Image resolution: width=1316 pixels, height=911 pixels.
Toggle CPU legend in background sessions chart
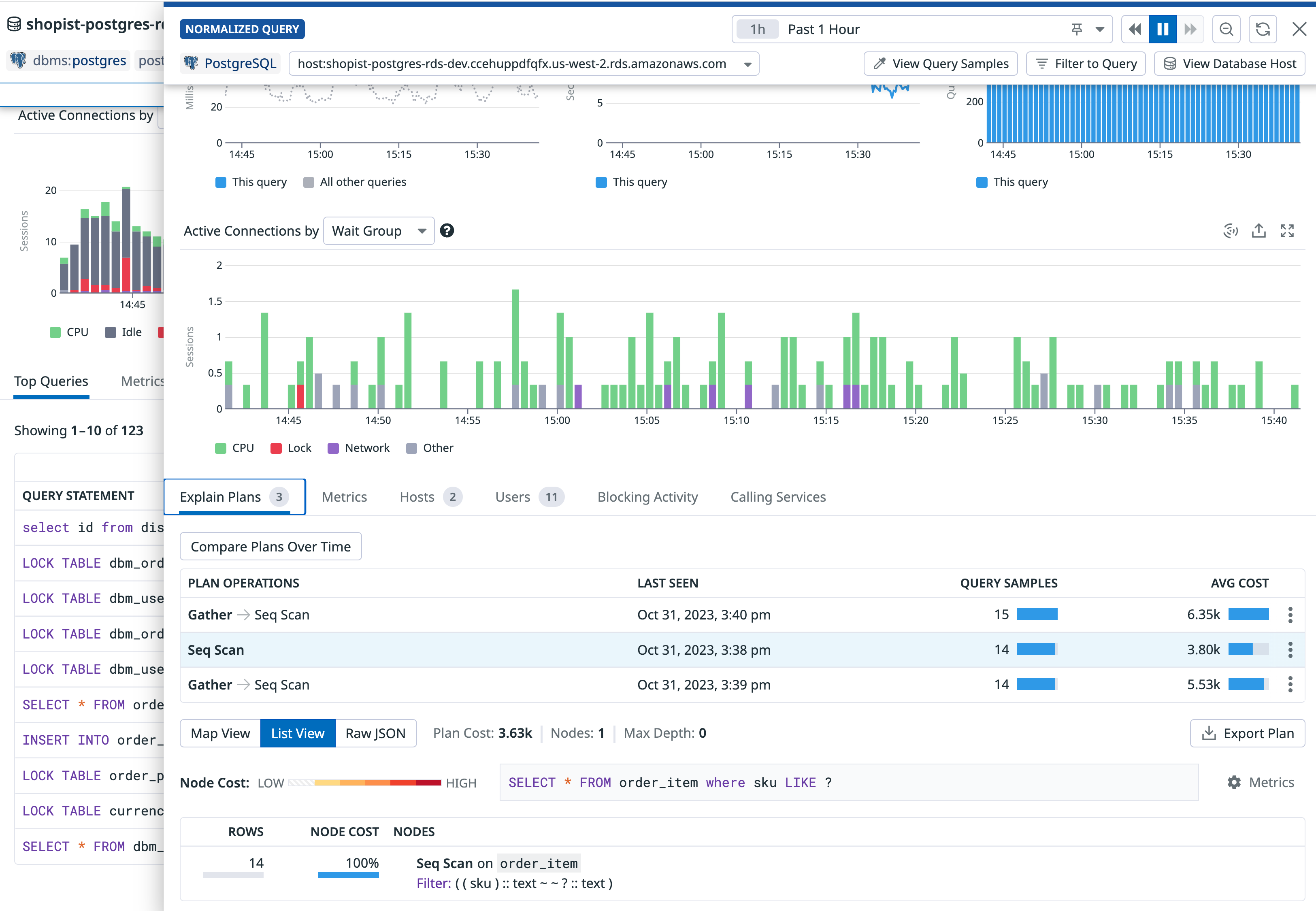69,332
